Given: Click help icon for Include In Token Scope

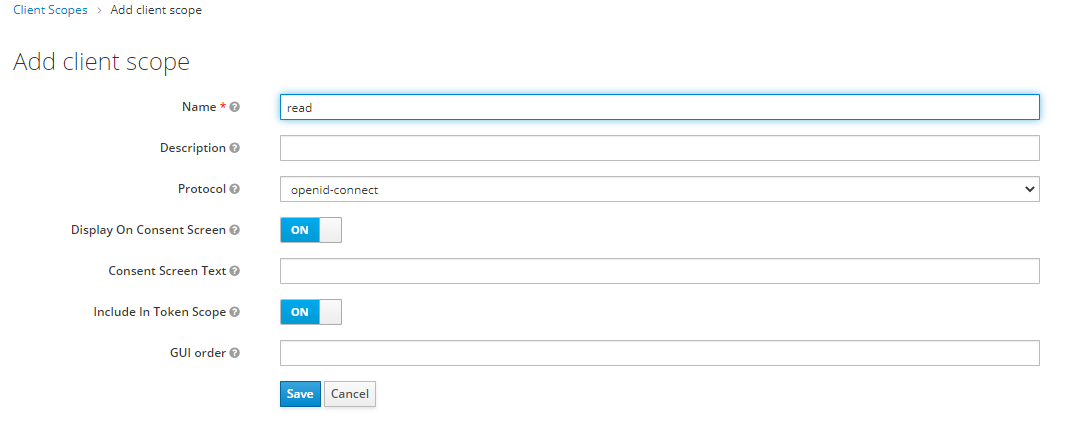Looking at the screenshot, I should click(x=235, y=312).
